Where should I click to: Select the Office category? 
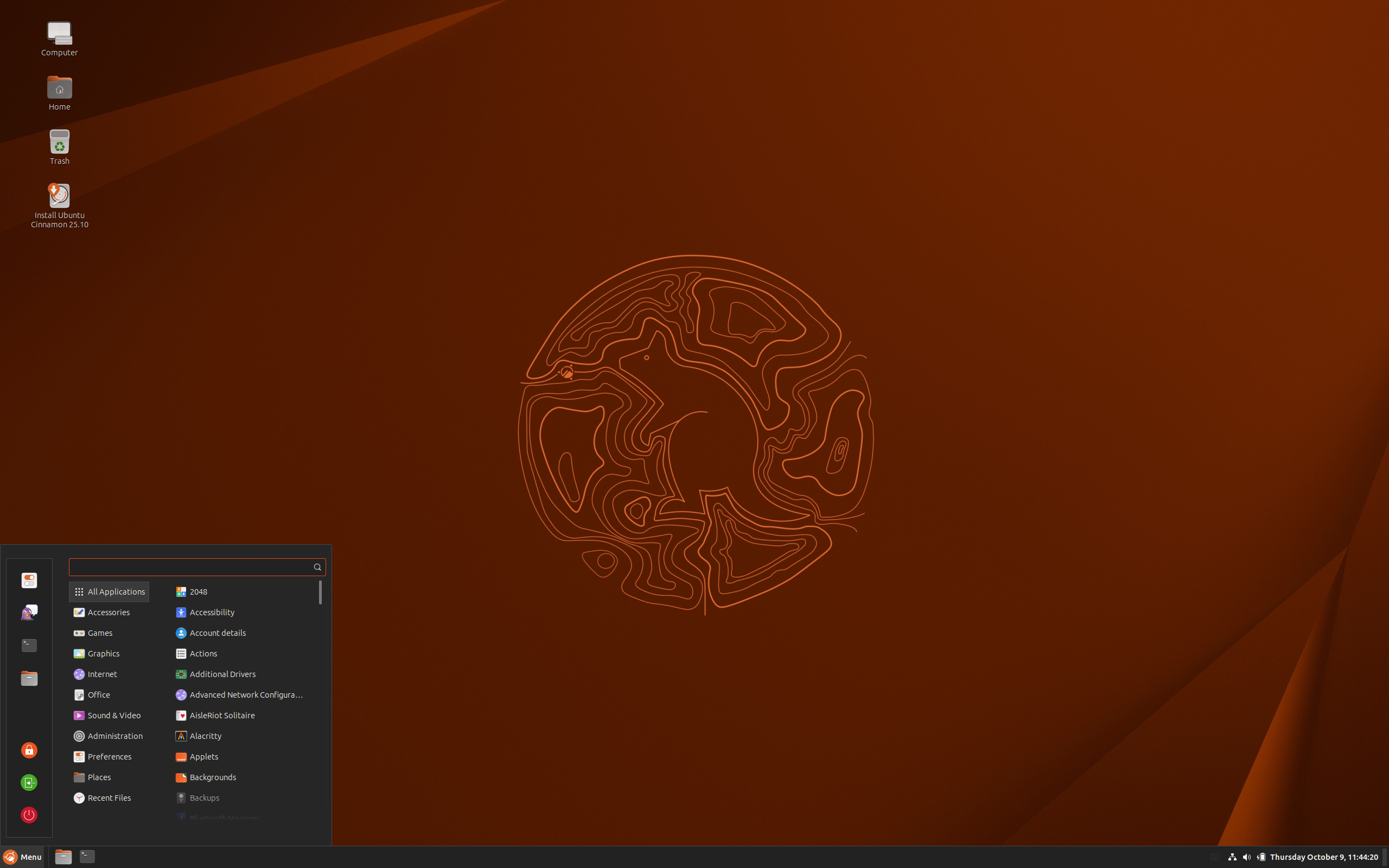click(109, 695)
